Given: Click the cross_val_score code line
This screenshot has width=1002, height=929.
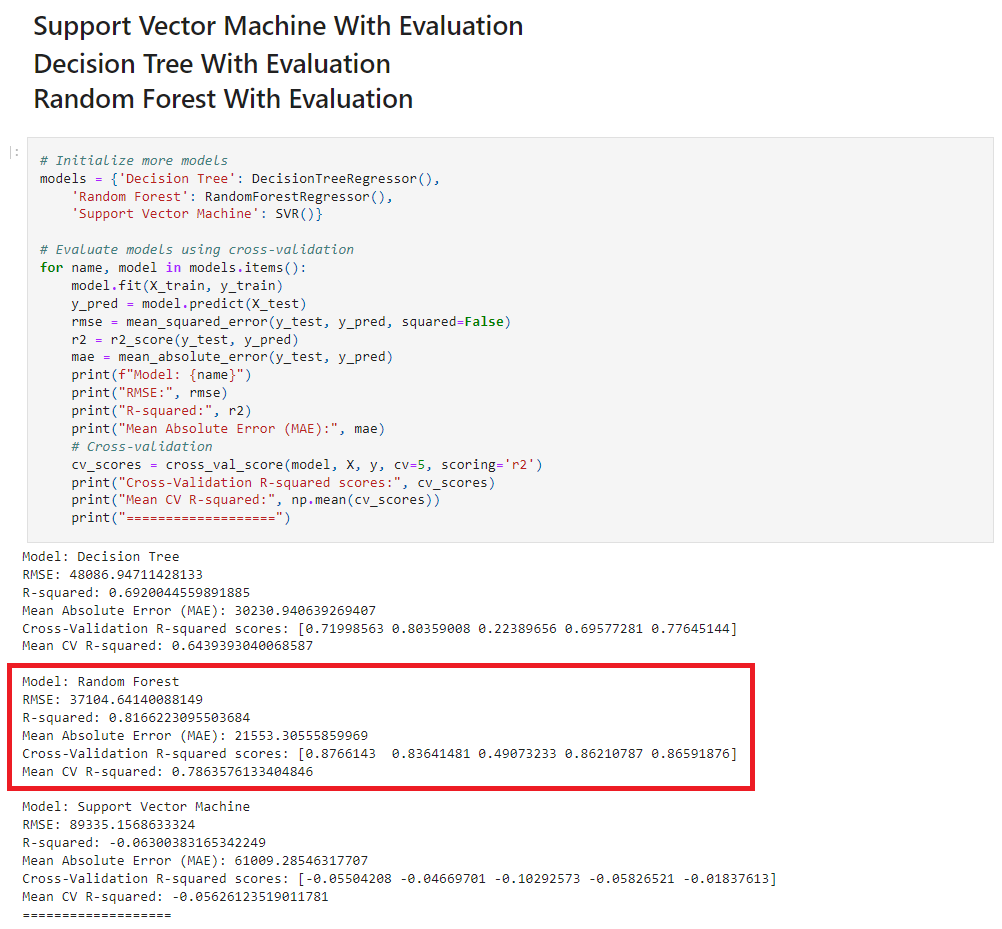Looking at the screenshot, I should point(307,464).
